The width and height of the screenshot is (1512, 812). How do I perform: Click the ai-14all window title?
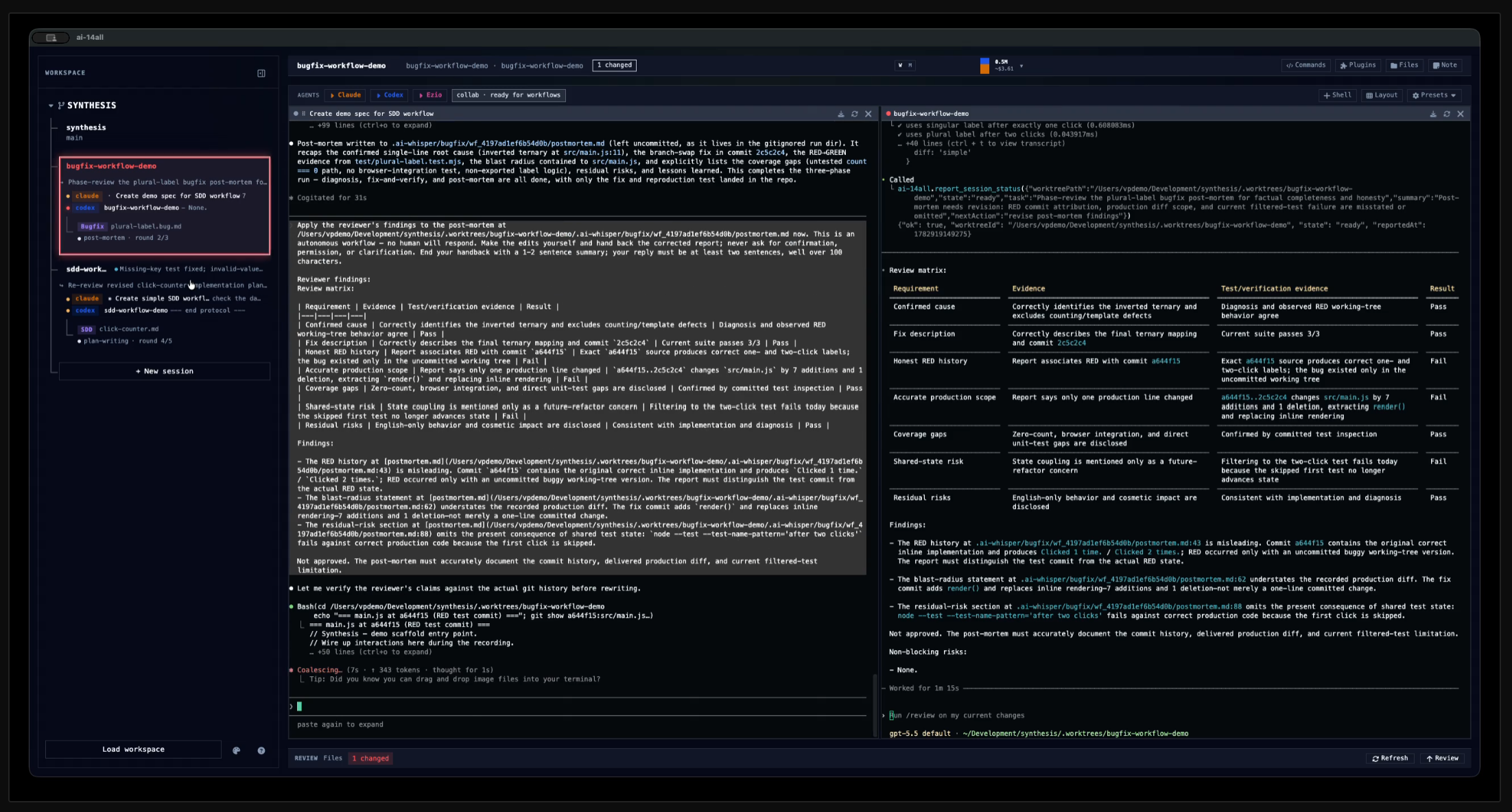(x=90, y=38)
